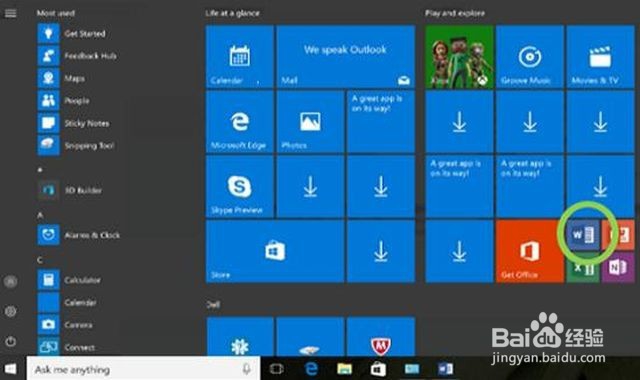Launch Microsoft Edge tile
This screenshot has height=380, width=640.
click(x=240, y=122)
